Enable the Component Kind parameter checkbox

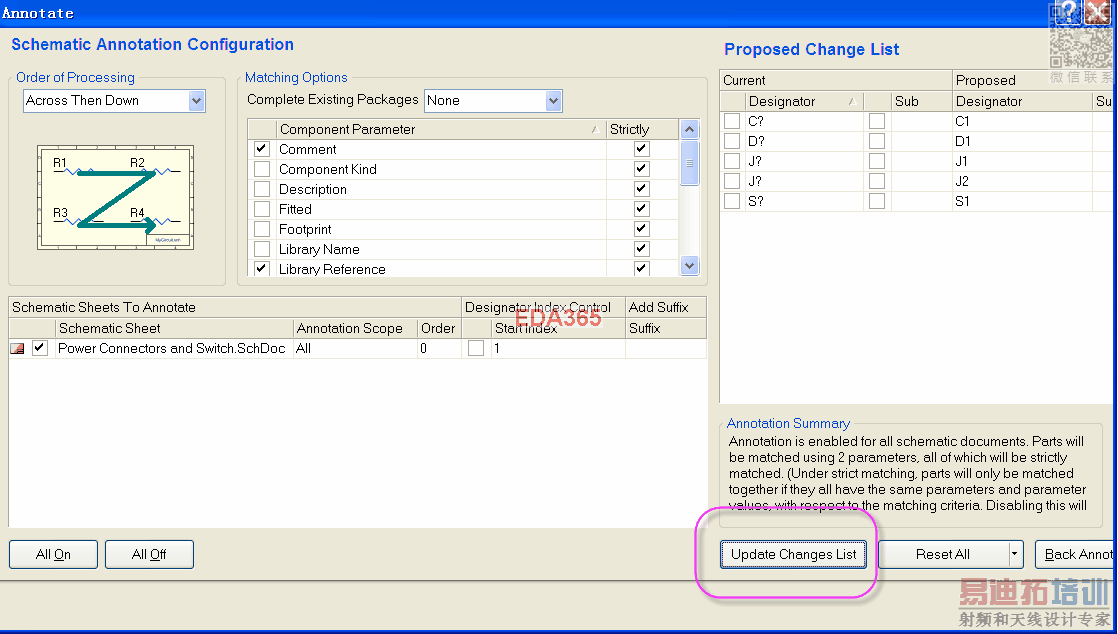(x=262, y=169)
